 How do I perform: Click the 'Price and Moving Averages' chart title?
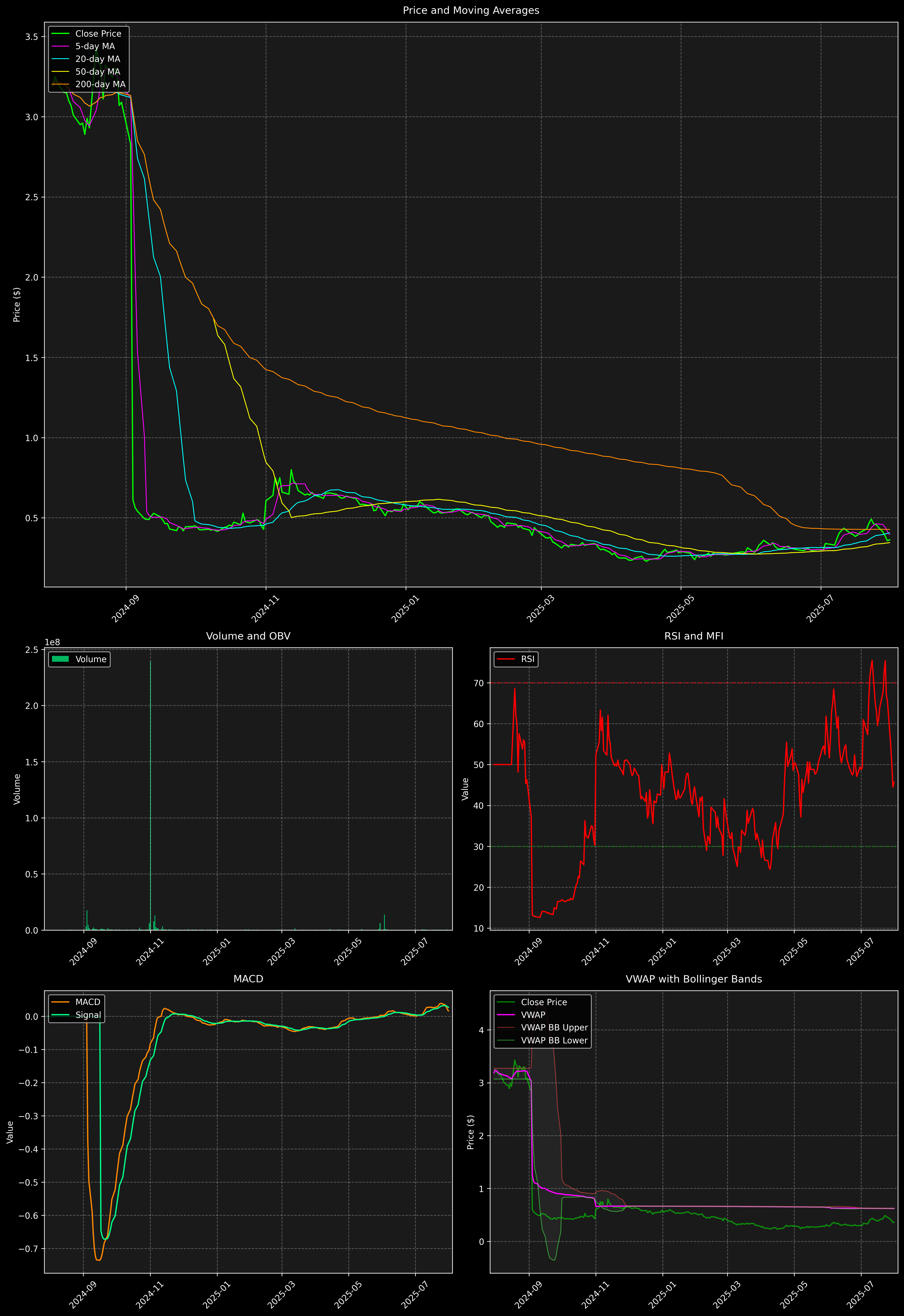click(x=471, y=10)
